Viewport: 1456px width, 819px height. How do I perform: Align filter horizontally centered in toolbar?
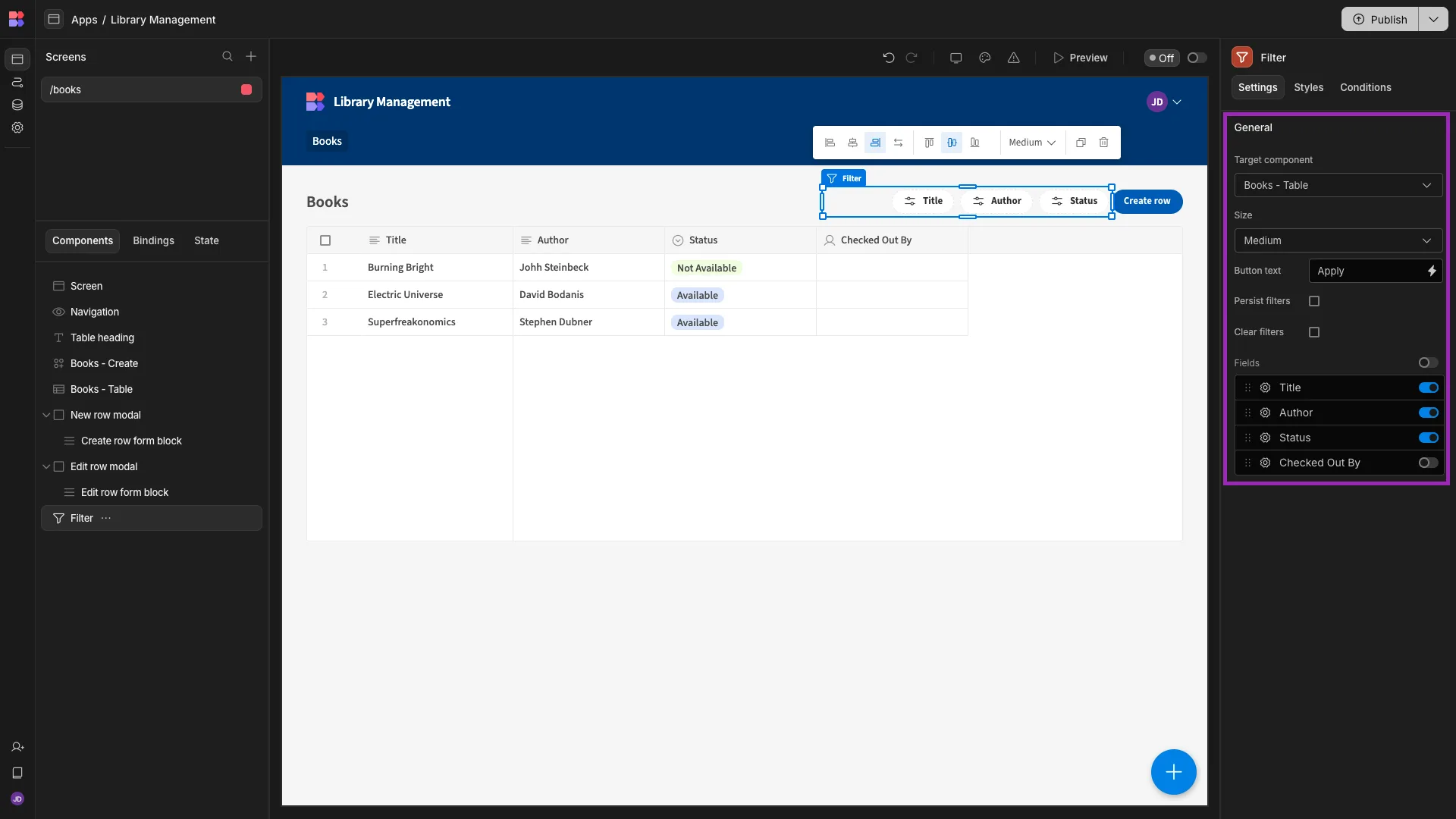click(x=852, y=143)
